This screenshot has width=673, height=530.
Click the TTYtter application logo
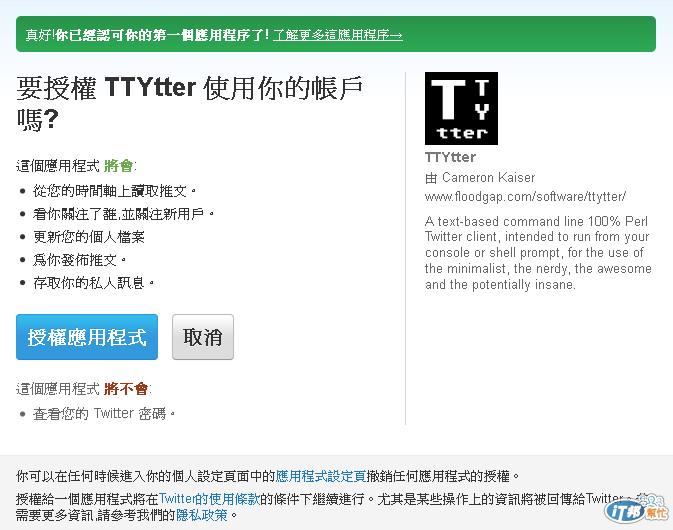coord(461,108)
